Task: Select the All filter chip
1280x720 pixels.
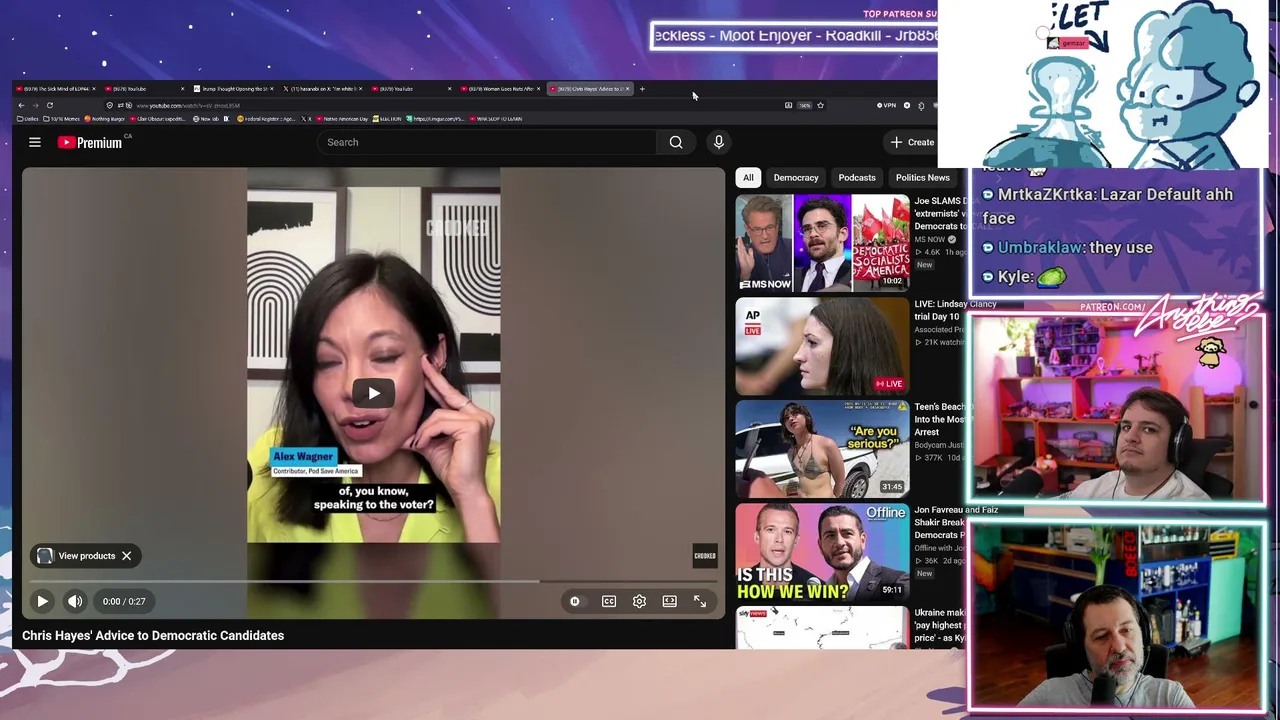Action: point(748,178)
